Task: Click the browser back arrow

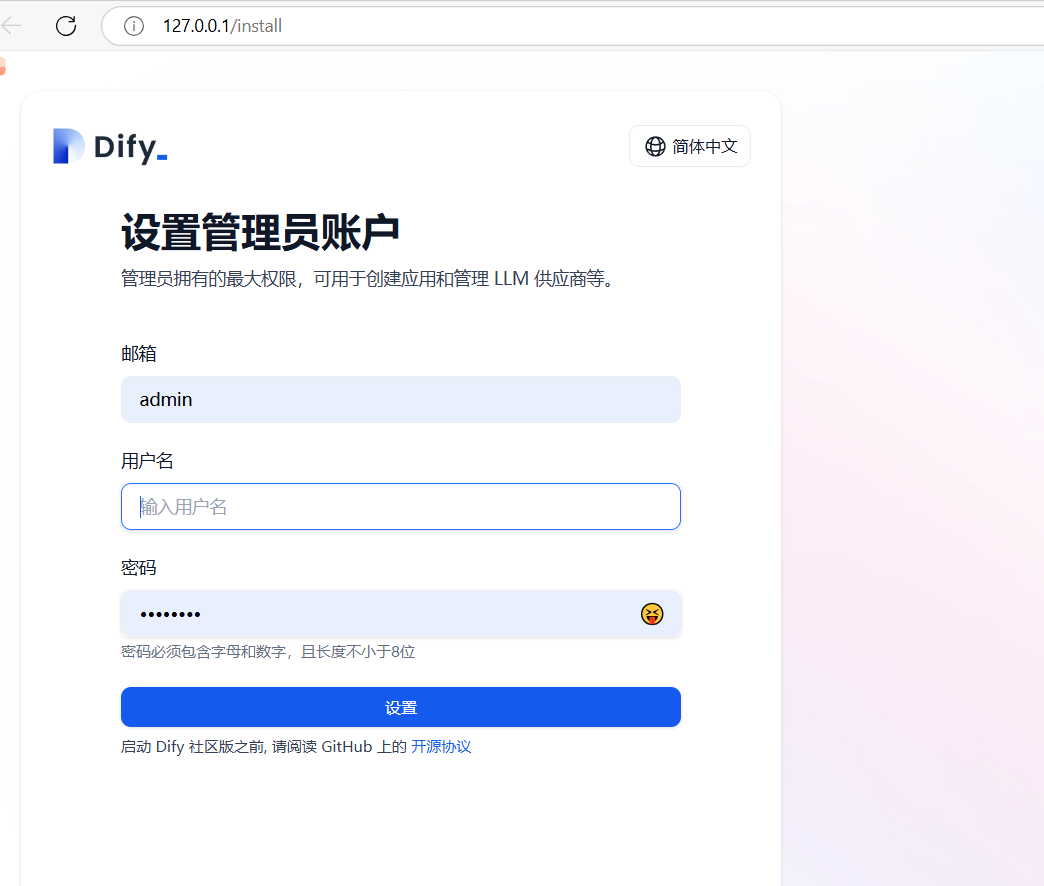Action: [x=11, y=26]
